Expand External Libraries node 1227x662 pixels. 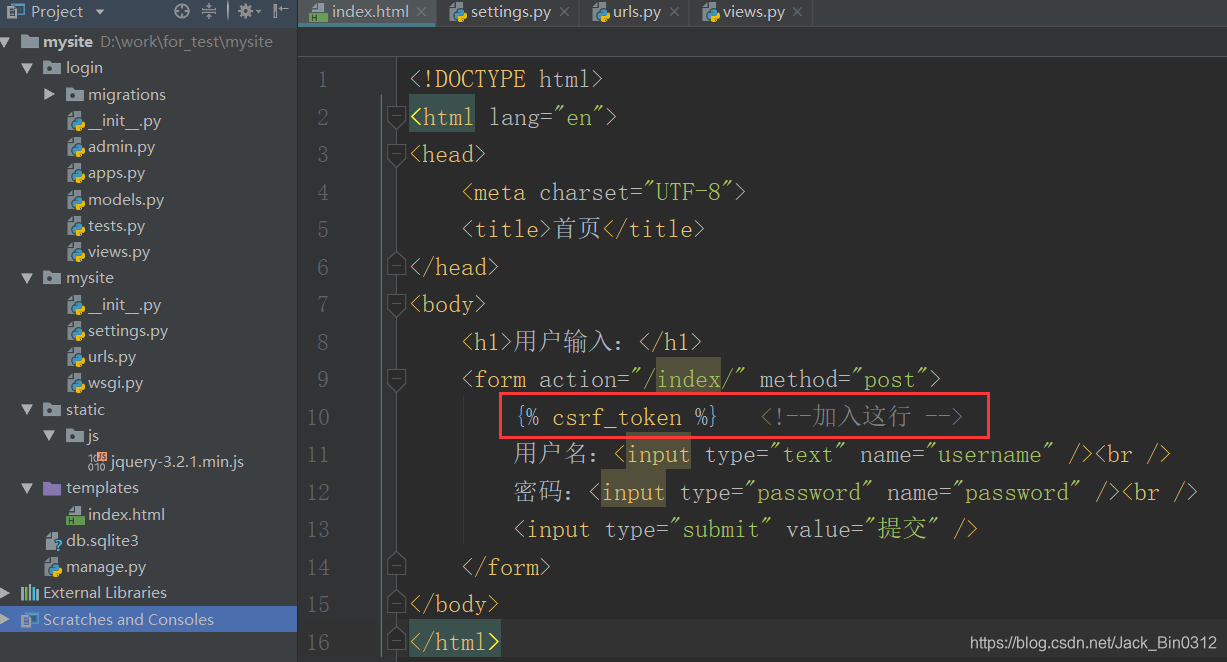click(7, 593)
